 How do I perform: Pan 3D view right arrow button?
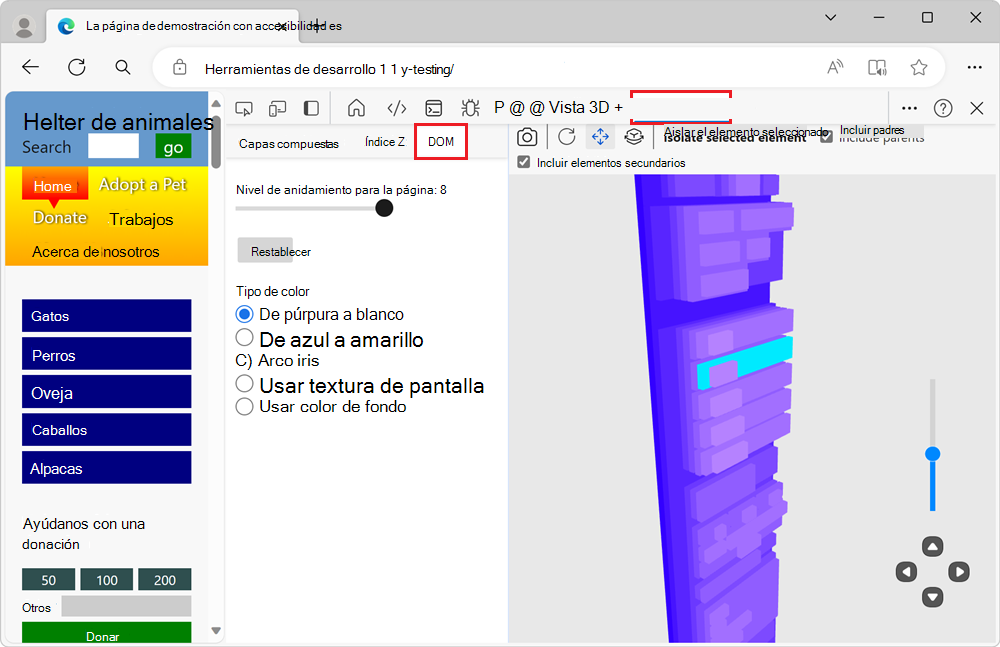click(x=959, y=571)
